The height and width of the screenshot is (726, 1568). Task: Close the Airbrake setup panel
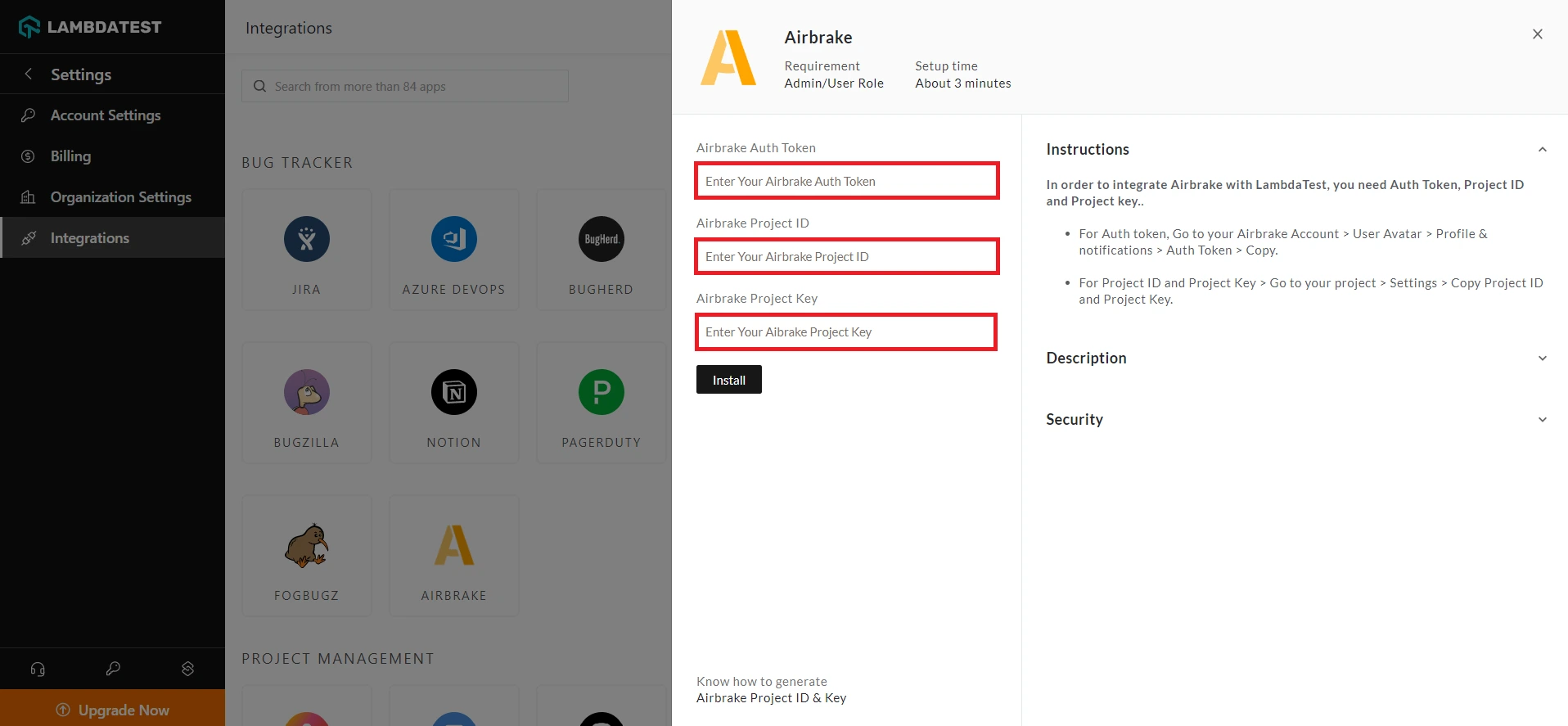(x=1537, y=34)
